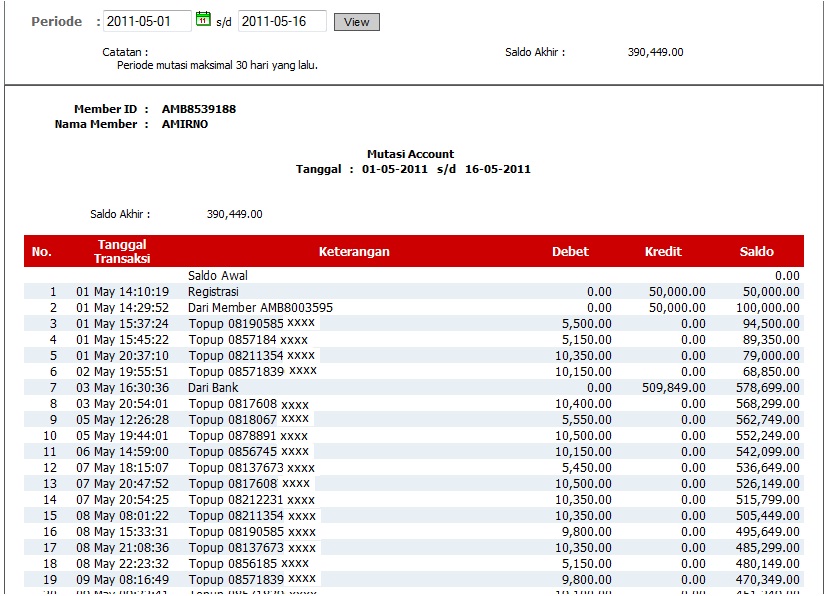Click the top Saldo Akhir value beside Catatan
Image resolution: width=830 pixels, height=596 pixels.
pos(655,52)
